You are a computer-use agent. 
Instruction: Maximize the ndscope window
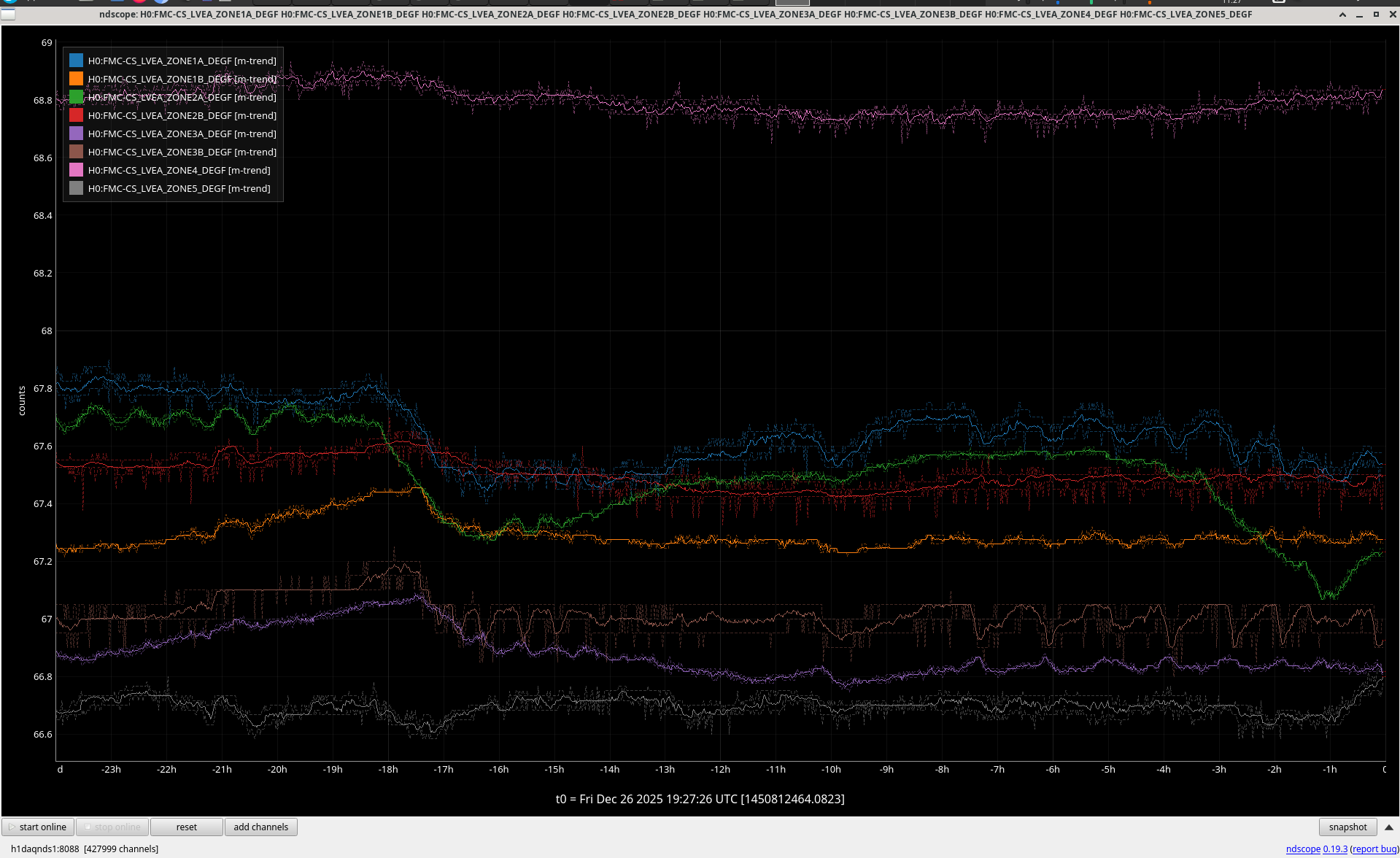coord(1376,15)
